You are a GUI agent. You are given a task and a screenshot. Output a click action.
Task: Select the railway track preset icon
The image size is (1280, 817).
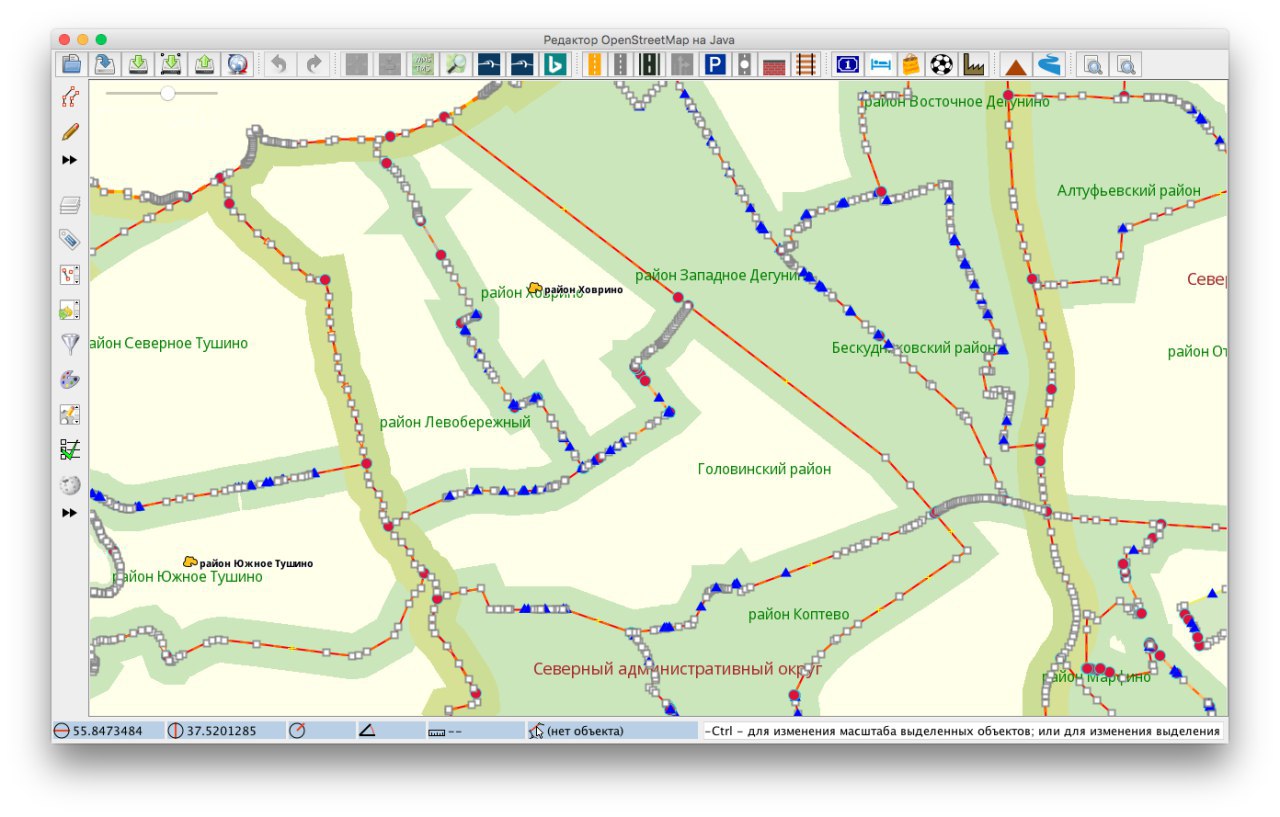point(805,64)
